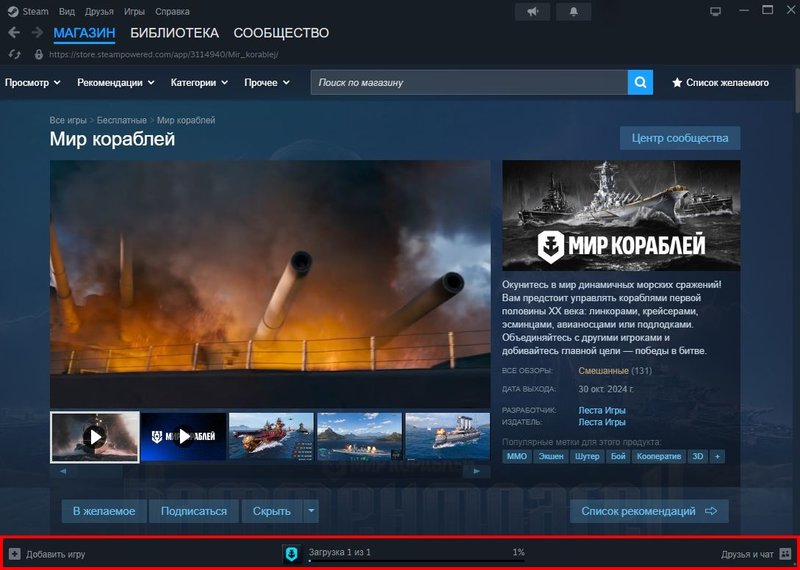Select the Бой tag
The width and height of the screenshot is (800, 570).
click(x=618, y=457)
